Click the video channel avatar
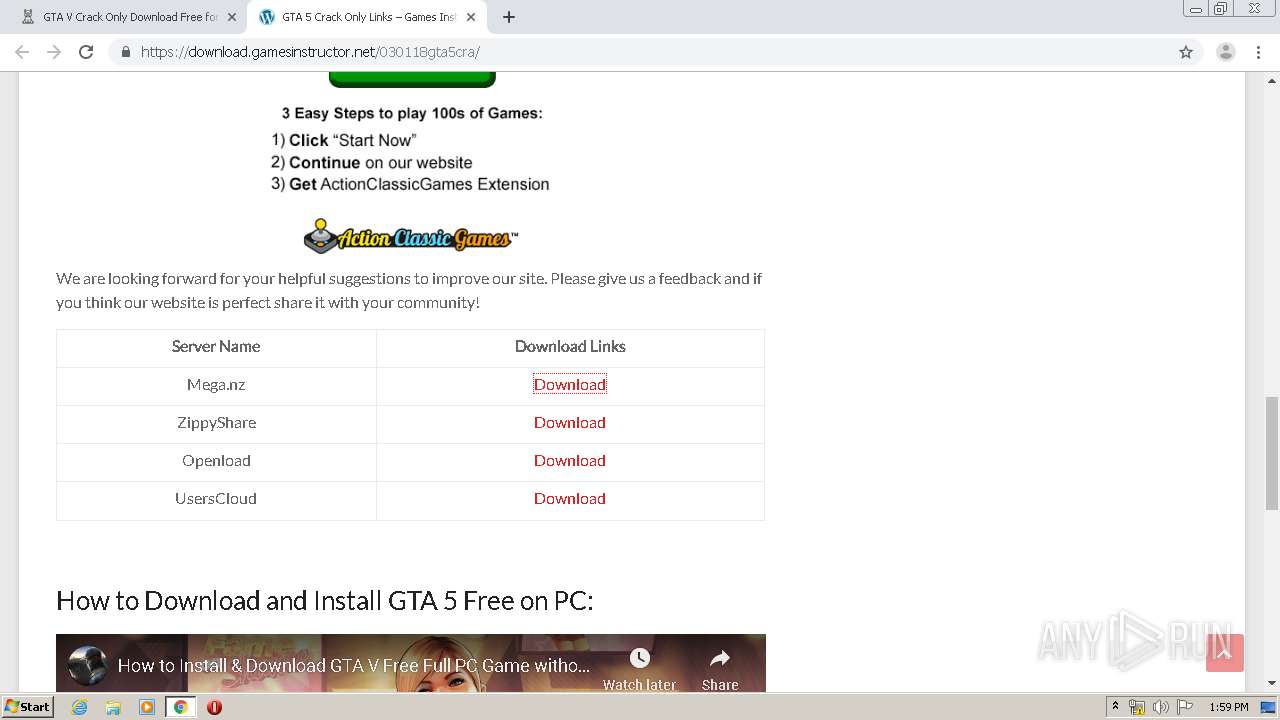Screen dimensions: 1280x720 pos(88,665)
